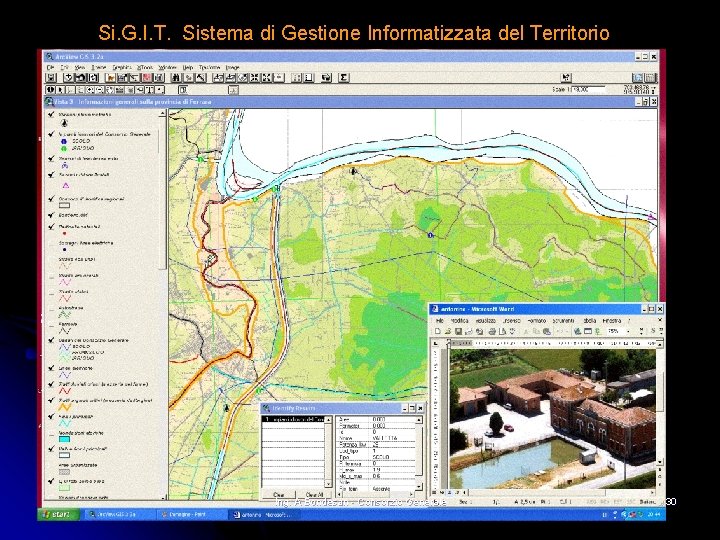
Task: Open Word Modifica menu
Action: tap(460, 321)
